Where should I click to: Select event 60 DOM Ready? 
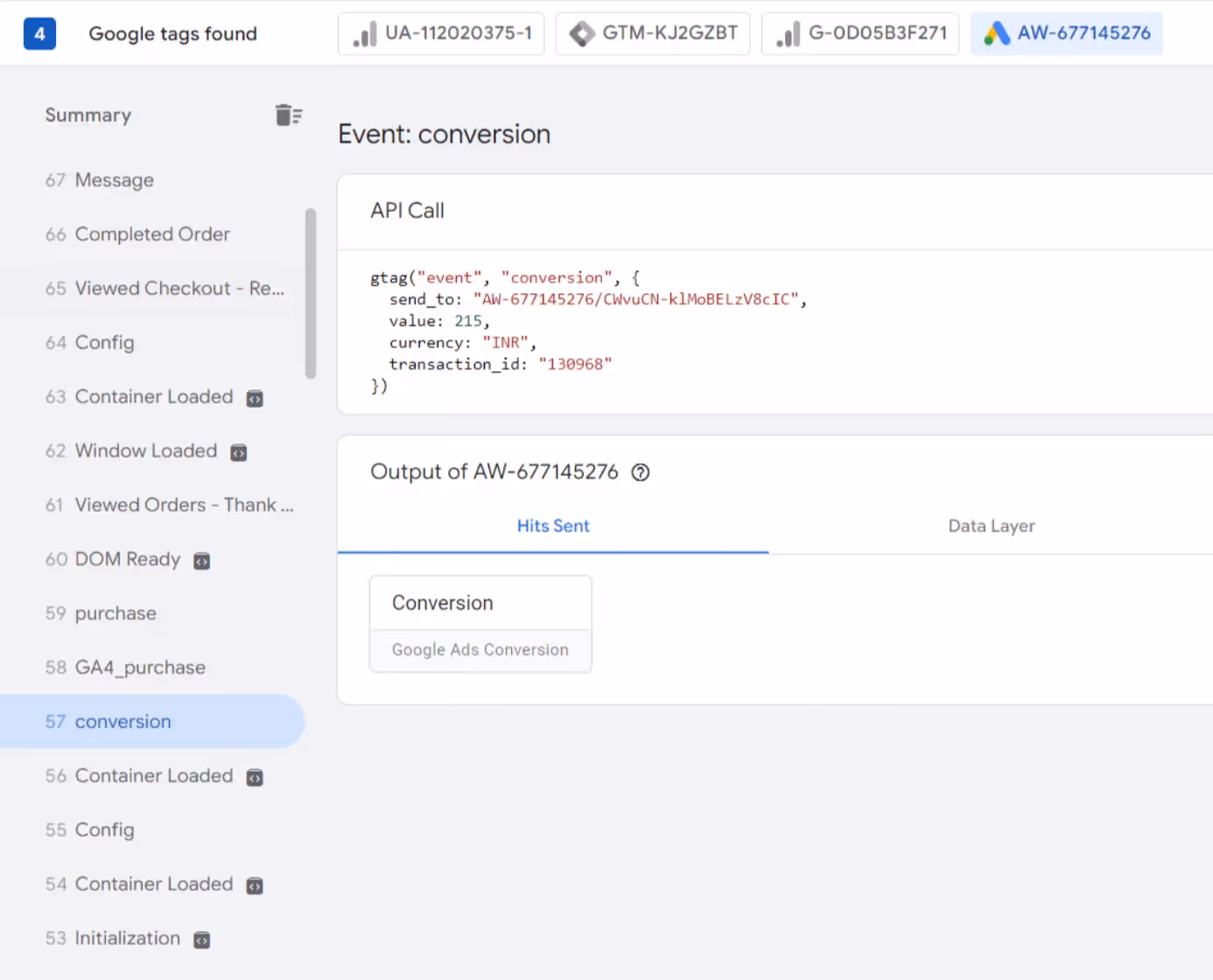[x=152, y=560]
